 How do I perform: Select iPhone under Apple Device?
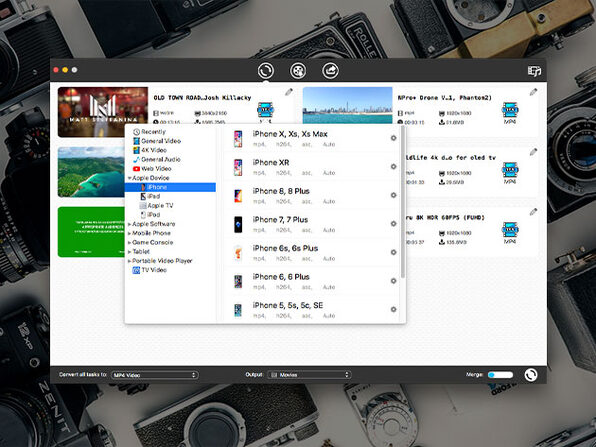(x=170, y=187)
